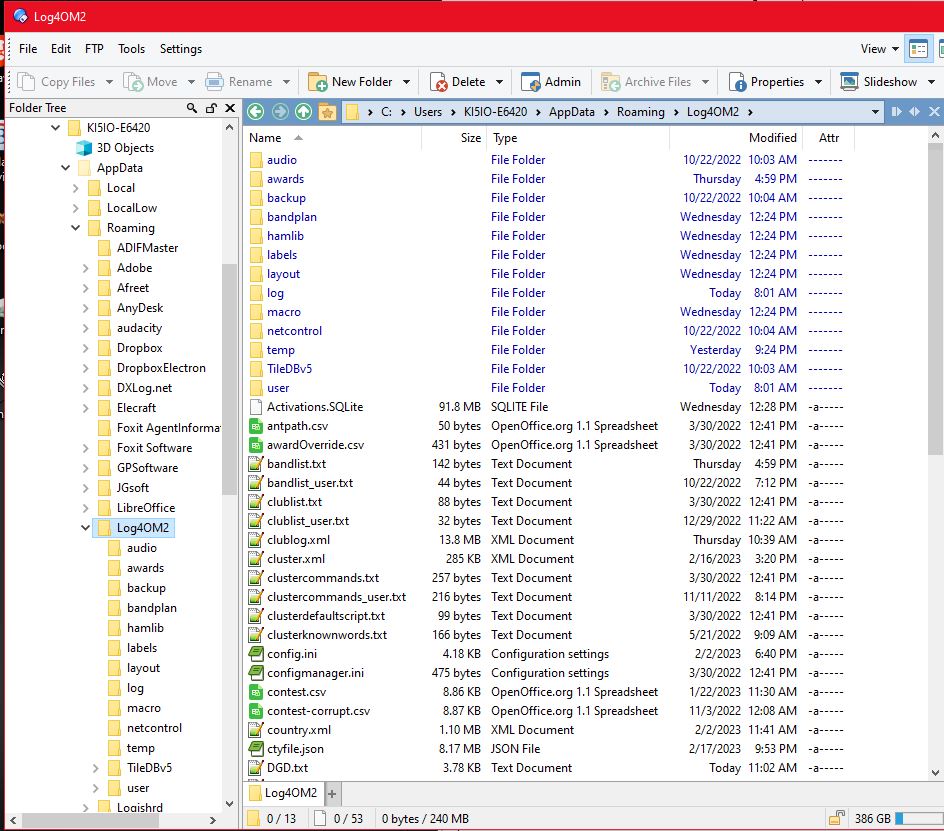944x831 pixels.
Task: Click the Rename toolbar button
Action: coord(239,81)
